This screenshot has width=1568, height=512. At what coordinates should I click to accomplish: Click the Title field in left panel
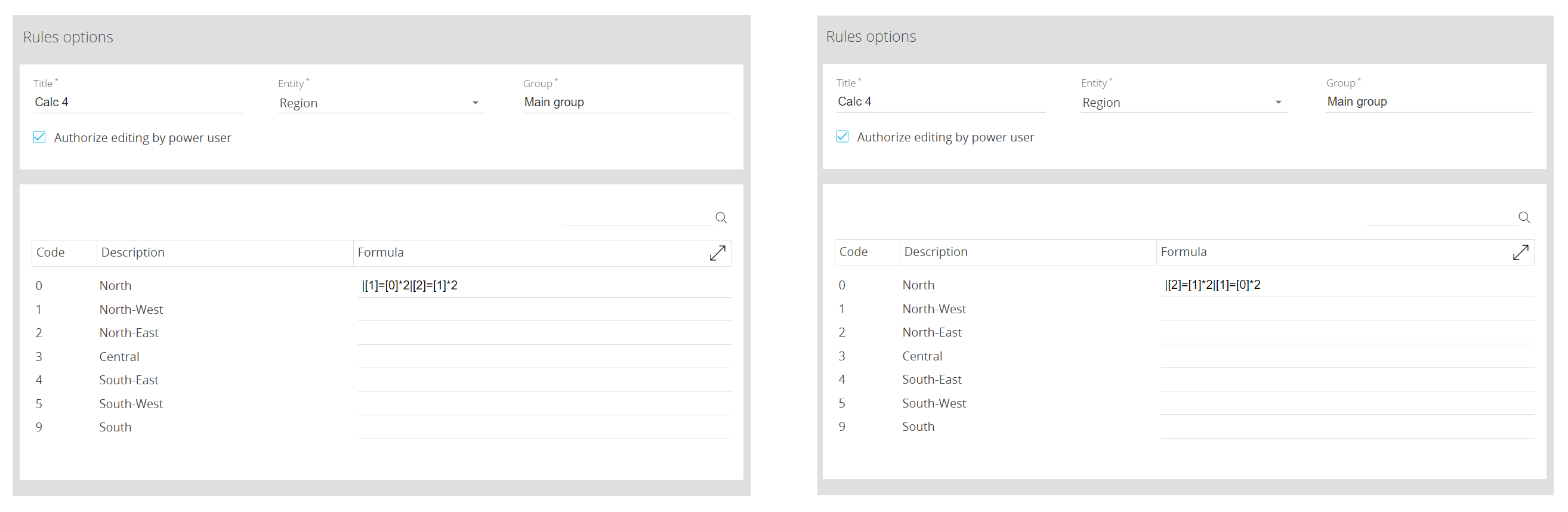click(137, 102)
